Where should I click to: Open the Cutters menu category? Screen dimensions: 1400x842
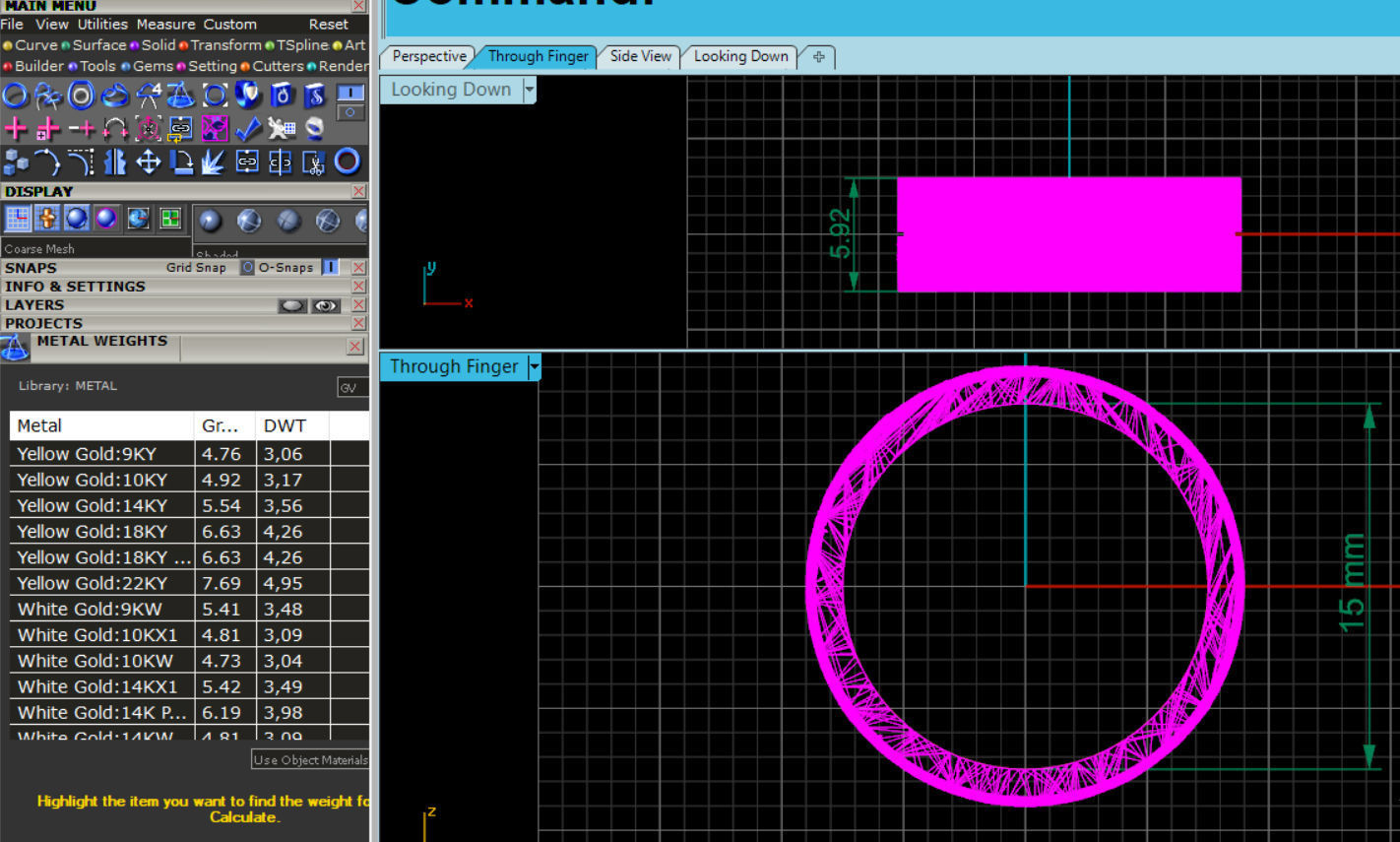pos(278,66)
